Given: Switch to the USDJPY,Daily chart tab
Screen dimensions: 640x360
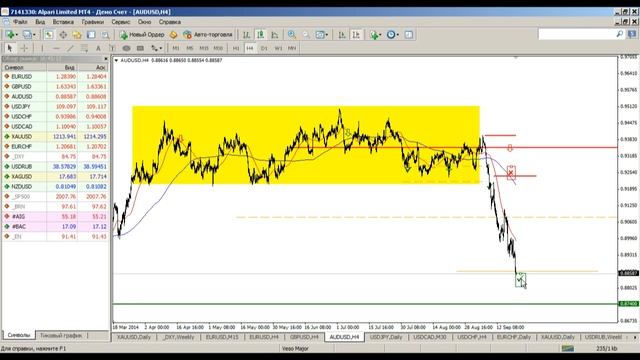Looking at the screenshot, I should (x=386, y=337).
